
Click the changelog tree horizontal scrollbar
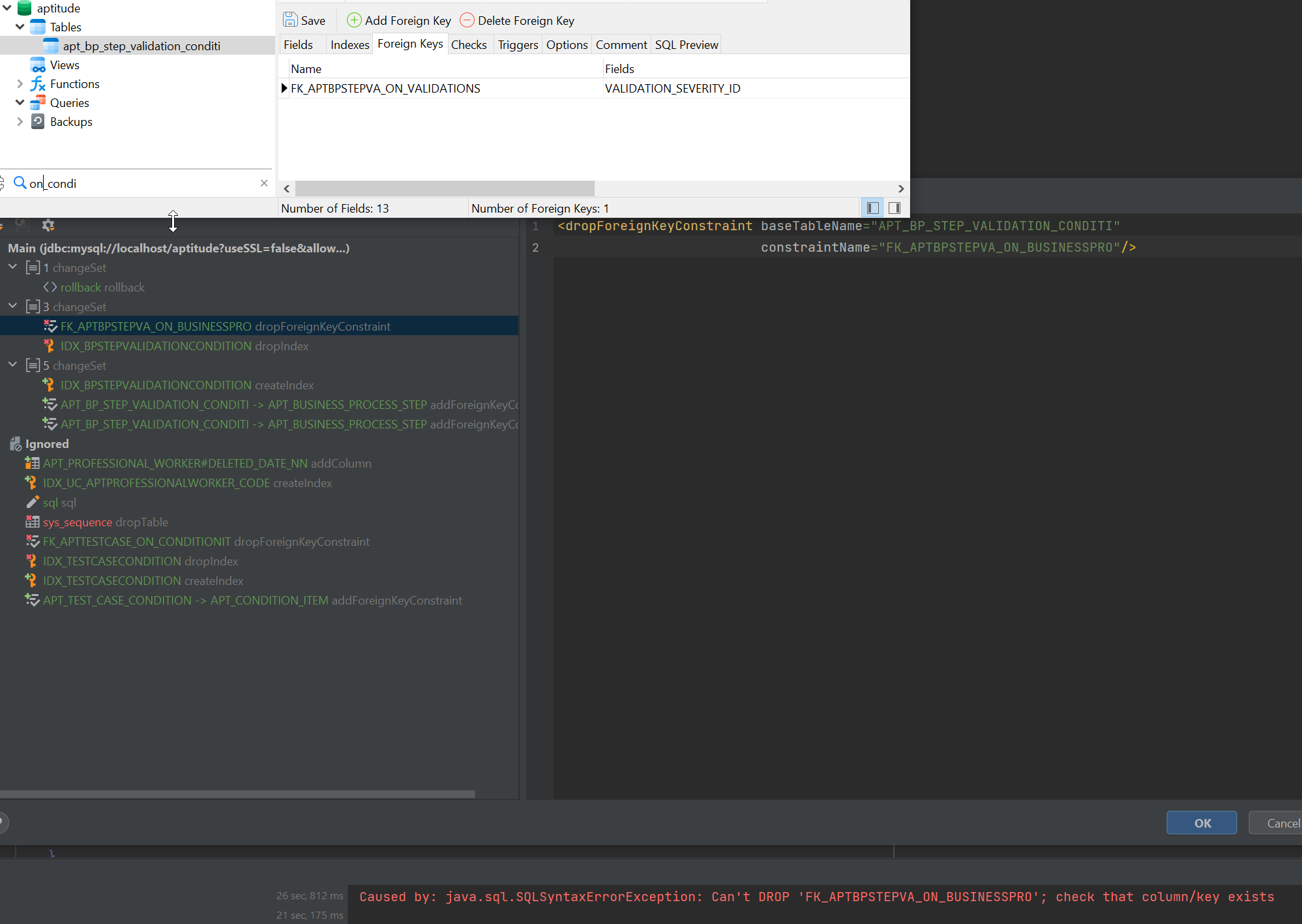(x=237, y=794)
